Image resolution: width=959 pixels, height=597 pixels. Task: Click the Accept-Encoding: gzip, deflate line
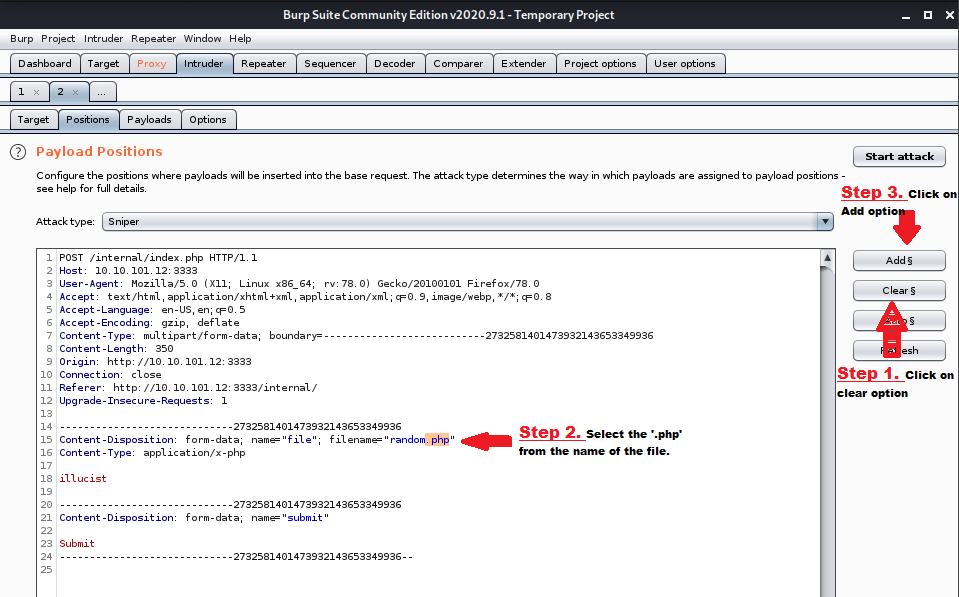click(x=149, y=322)
